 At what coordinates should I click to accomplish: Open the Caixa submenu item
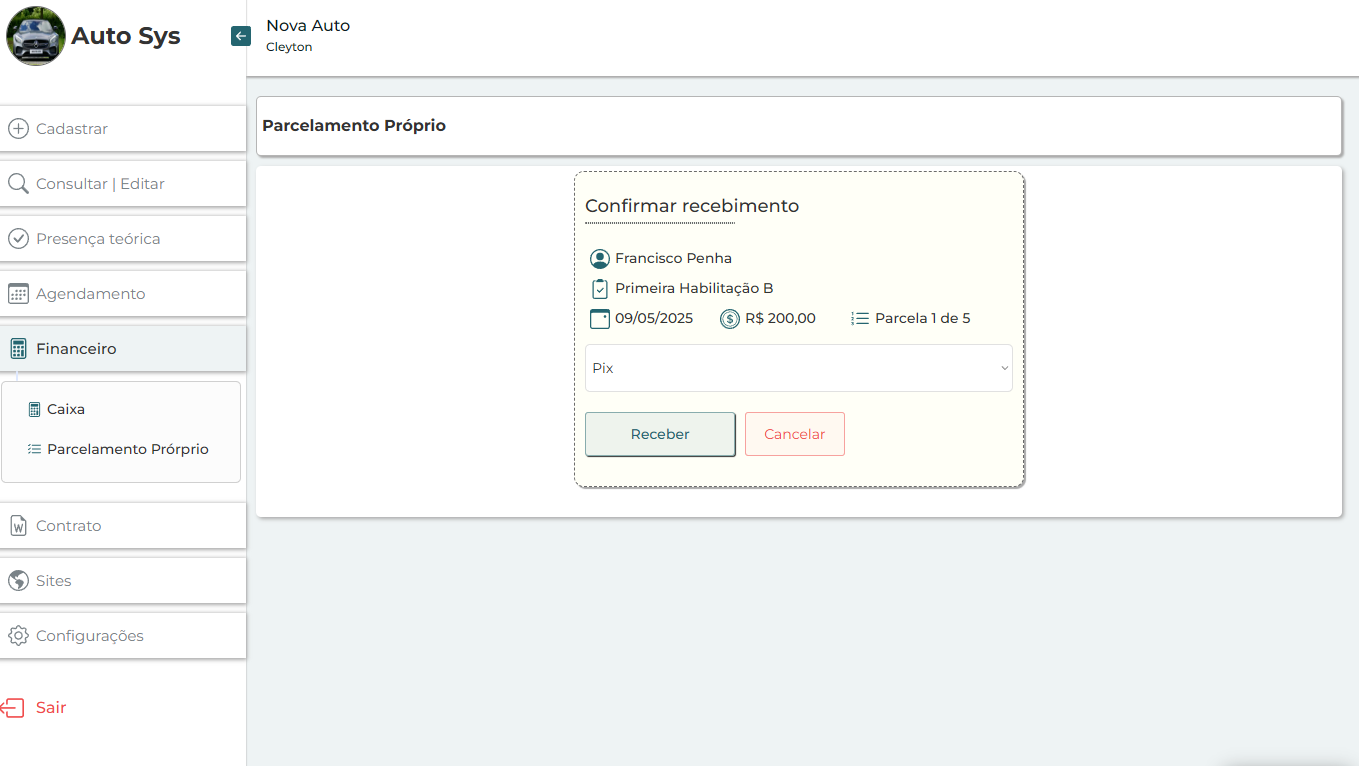pos(66,409)
